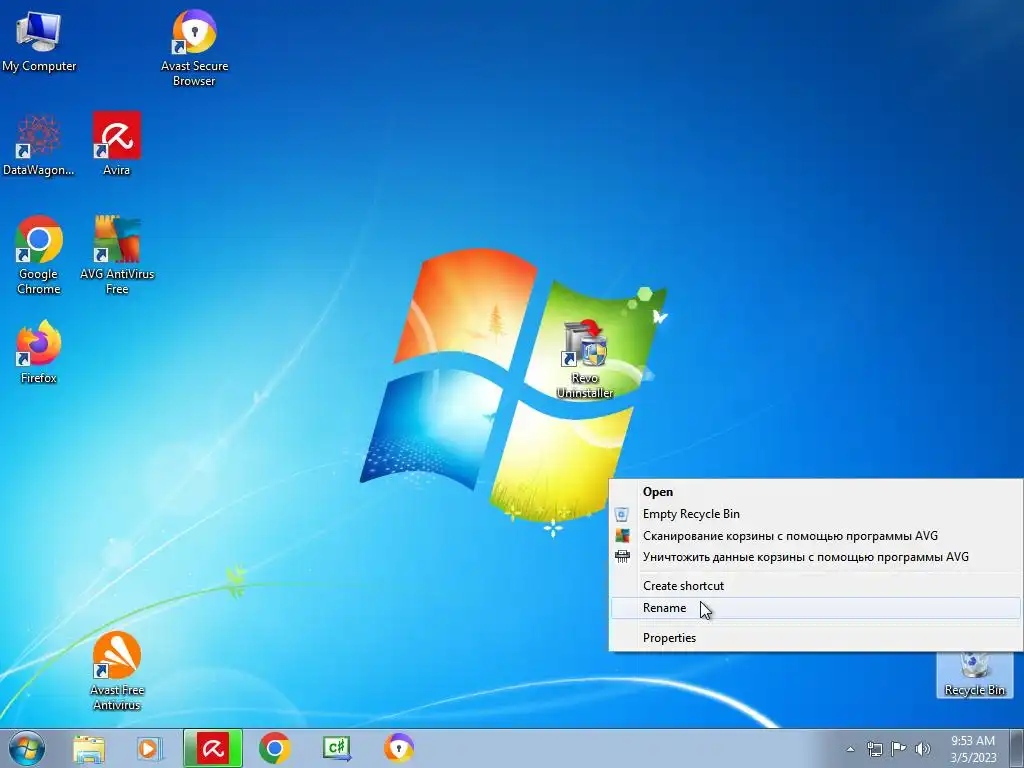Select the Avira desktop shortcut
Viewport: 1024px width, 768px height.
(x=116, y=144)
